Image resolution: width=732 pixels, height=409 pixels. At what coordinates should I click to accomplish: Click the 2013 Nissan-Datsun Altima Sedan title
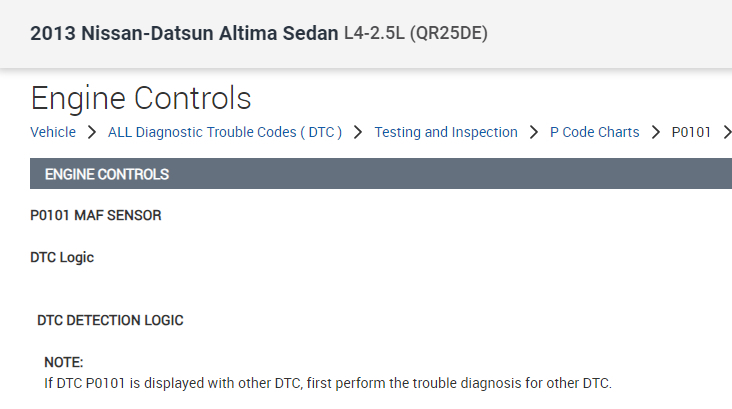coord(184,34)
